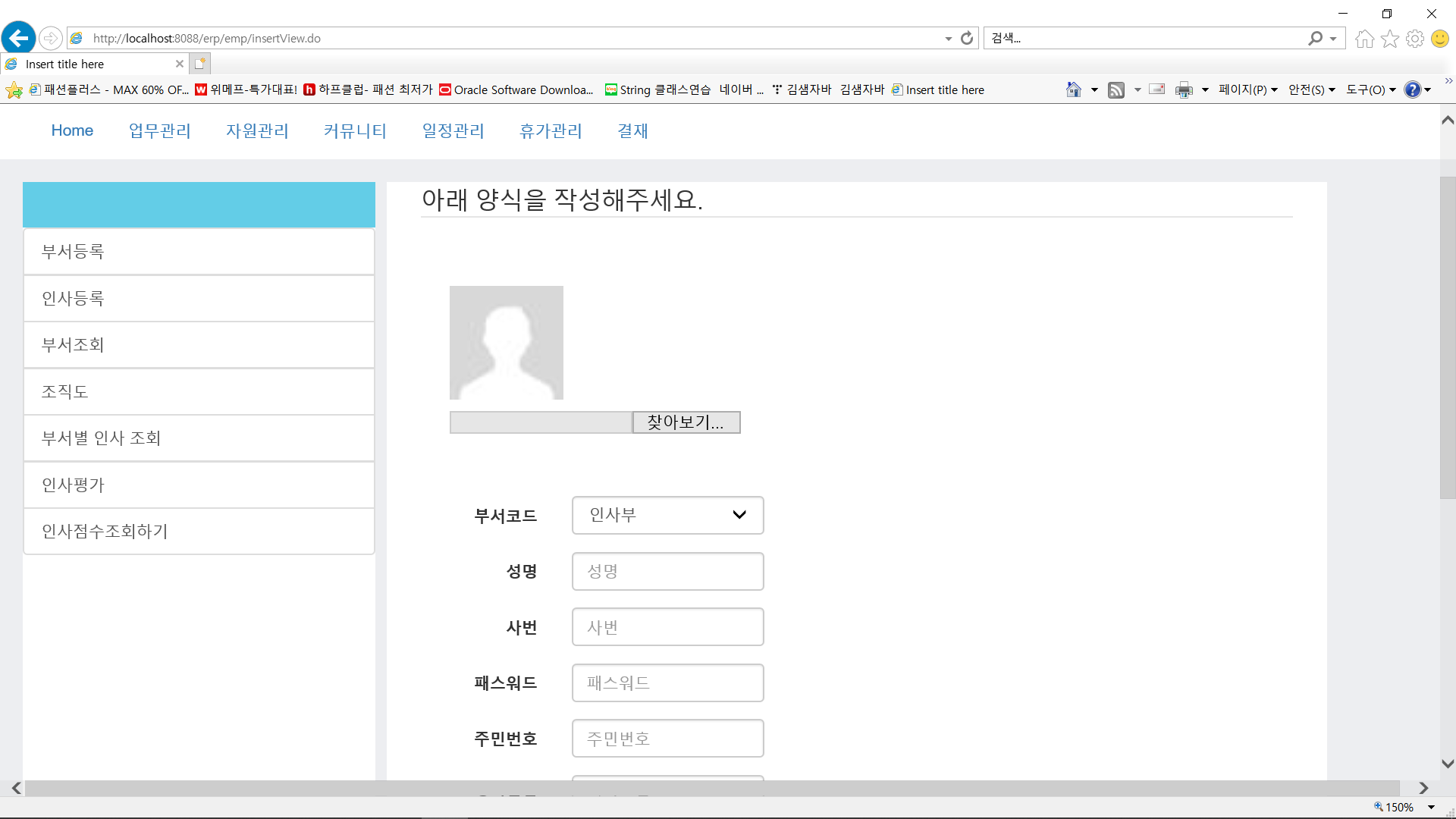This screenshot has width=1456, height=819.
Task: Expand the 부서코드 dropdown showing 인사부
Action: tap(667, 515)
